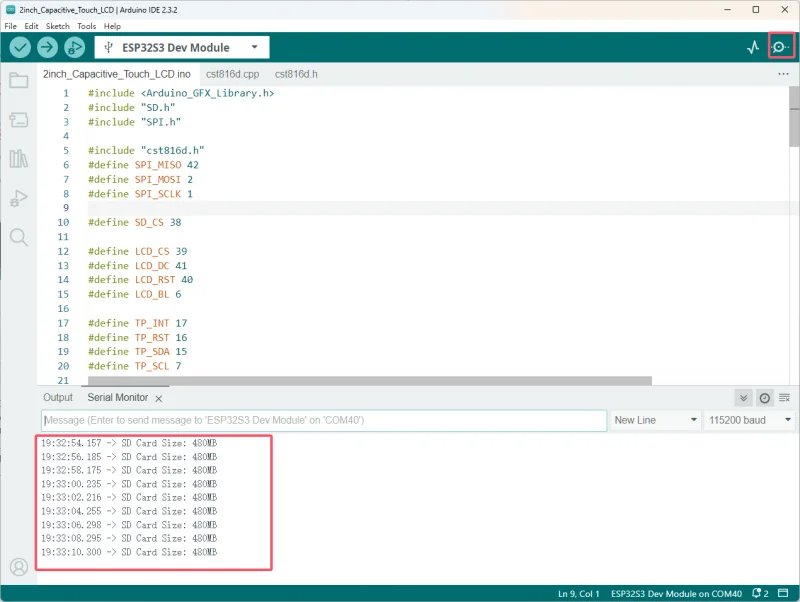Click ESP32S3 Dev Module on COM40 status
The height and width of the screenshot is (602, 800).
pos(677,594)
